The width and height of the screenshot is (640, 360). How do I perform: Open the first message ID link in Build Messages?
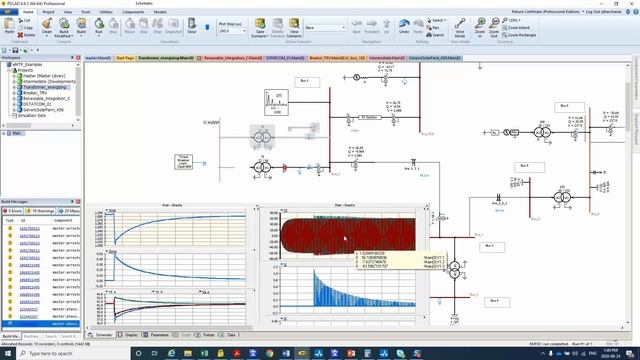point(30,229)
